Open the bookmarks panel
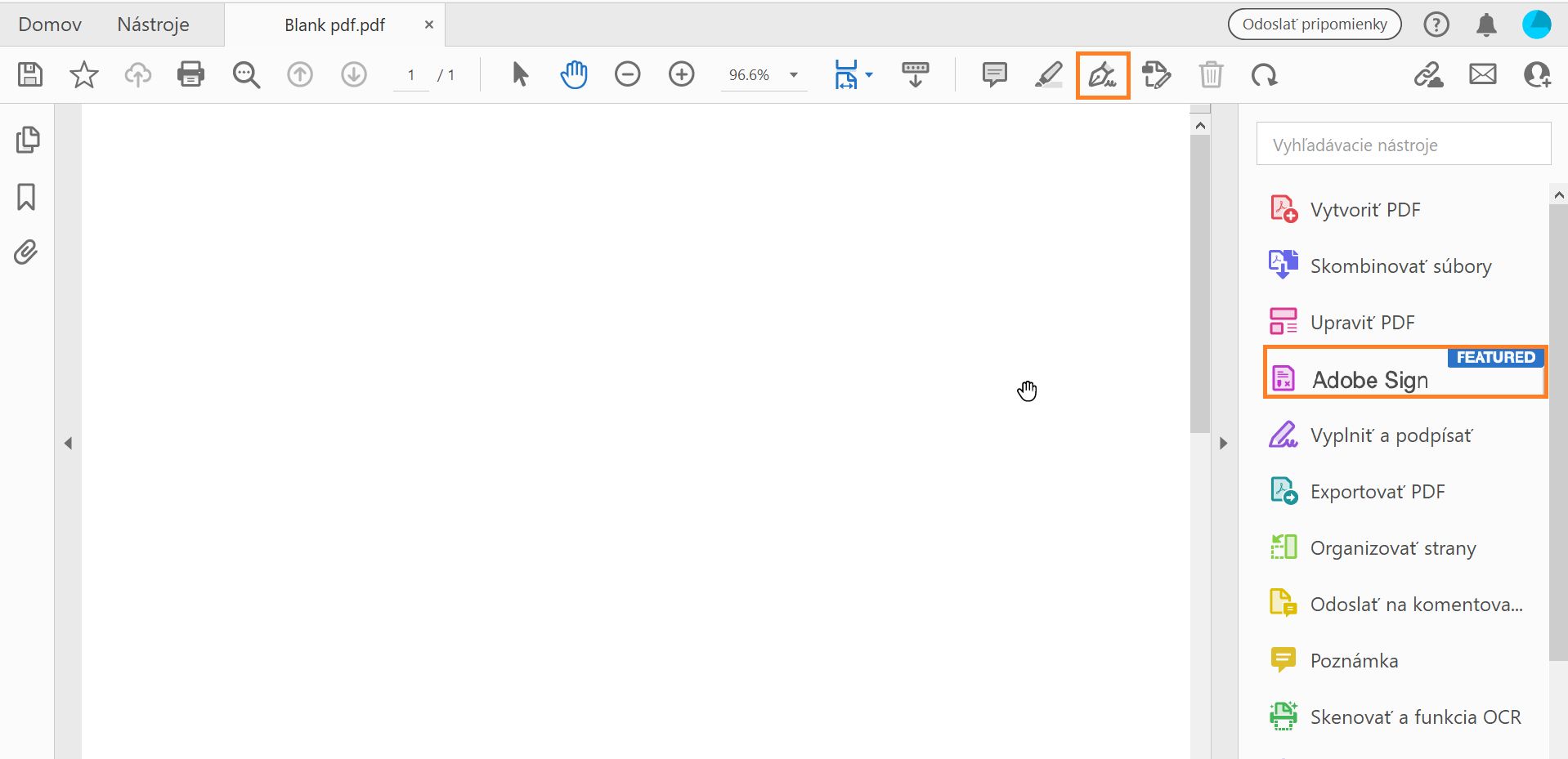Viewport: 1568px width, 759px height. (26, 197)
